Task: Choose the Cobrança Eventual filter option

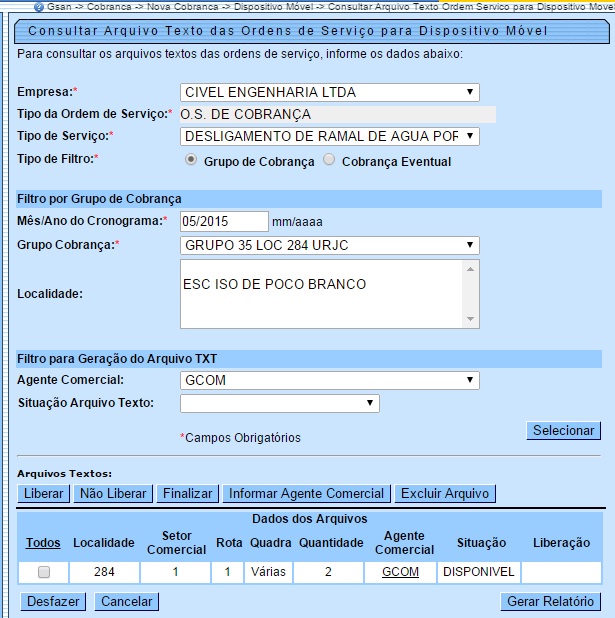Action: pyautogui.click(x=329, y=160)
